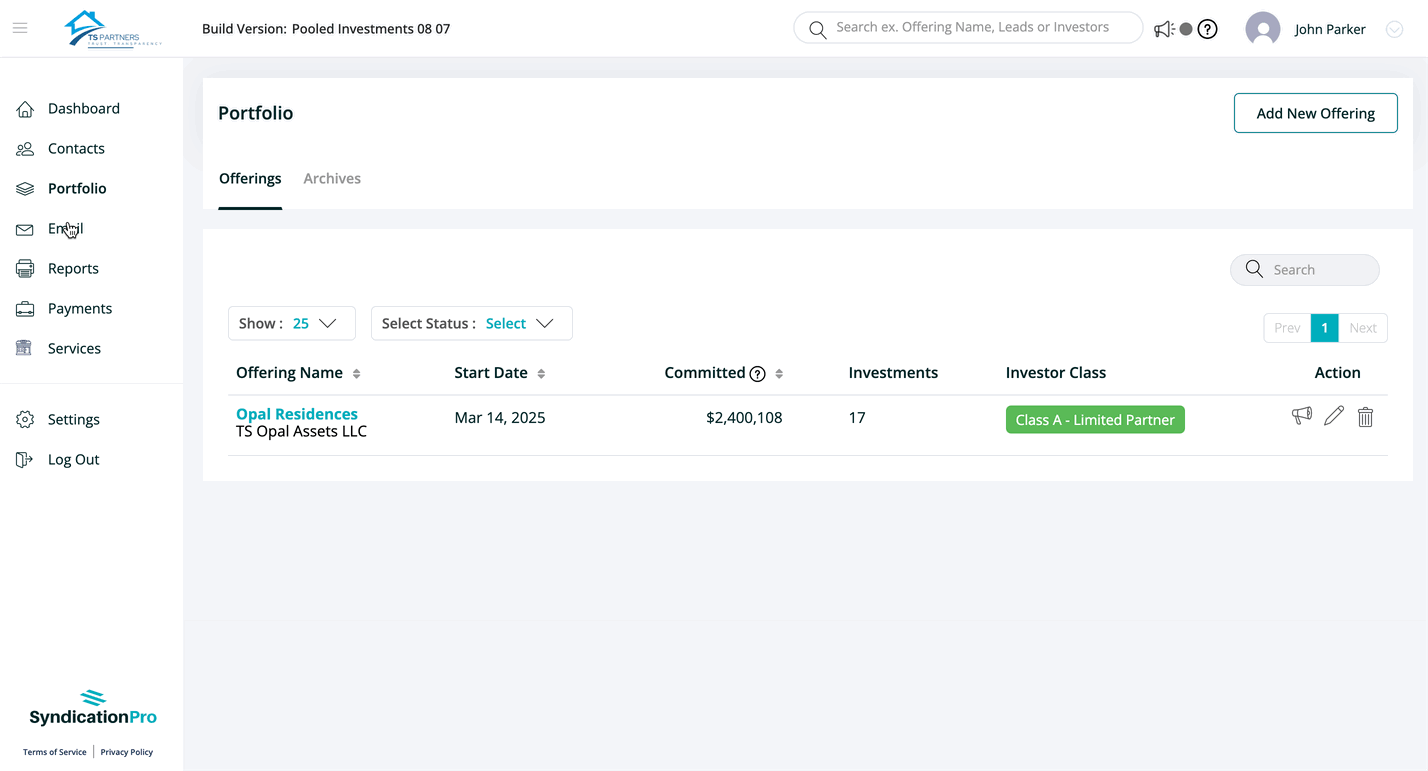This screenshot has width=1428, height=771.
Task: Delete Opal Residences using trash icon
Action: [1365, 417]
